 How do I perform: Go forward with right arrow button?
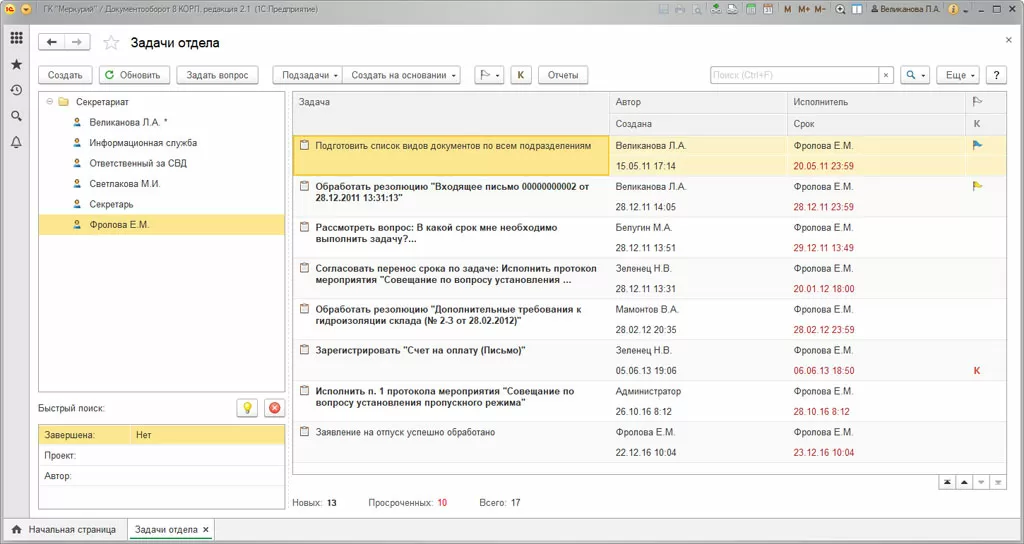pos(77,42)
